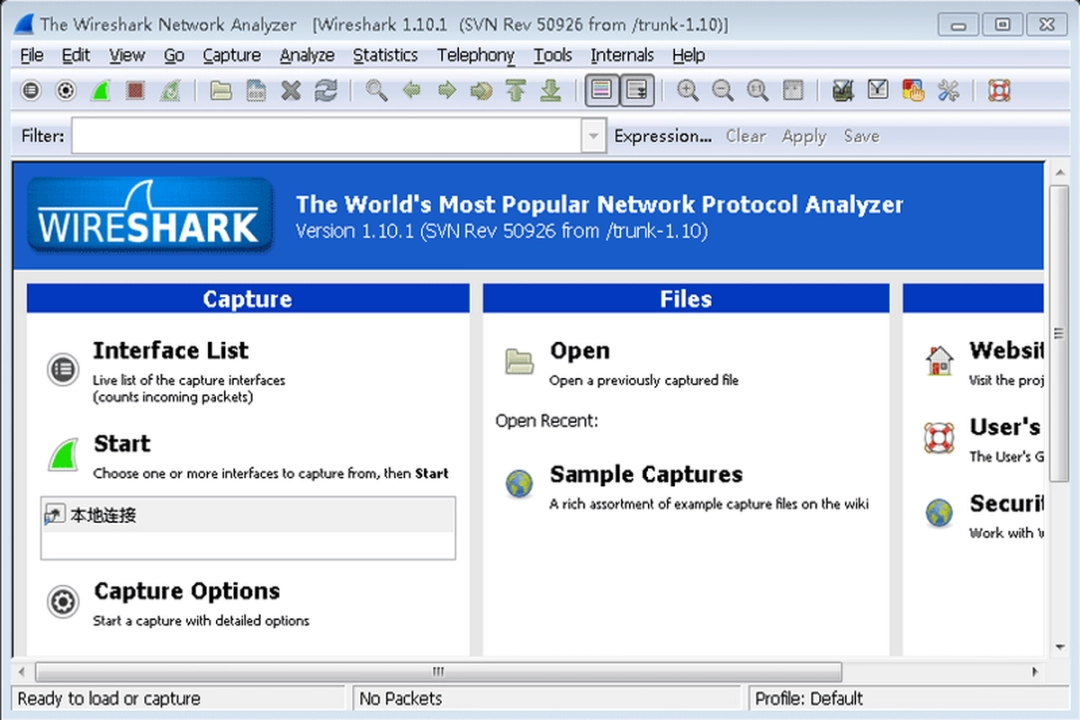
Task: Click the Stop capture toolbar icon
Action: click(x=135, y=90)
